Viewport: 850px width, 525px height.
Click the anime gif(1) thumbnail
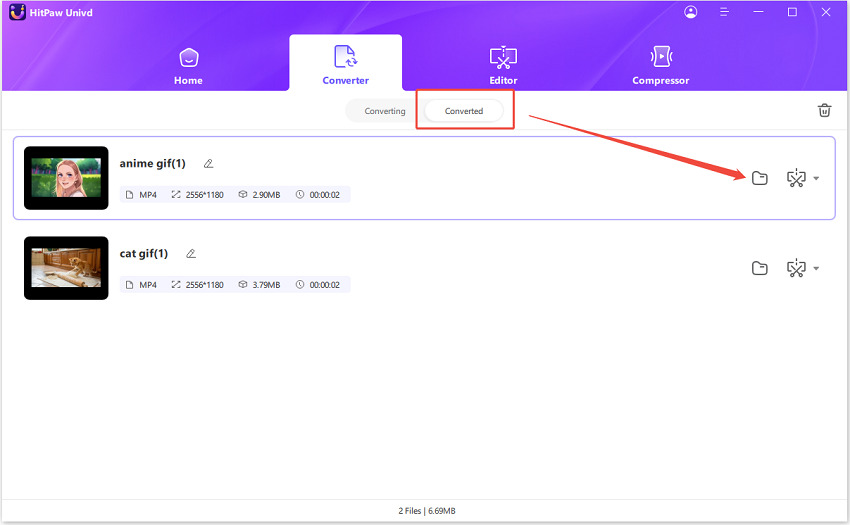66,178
